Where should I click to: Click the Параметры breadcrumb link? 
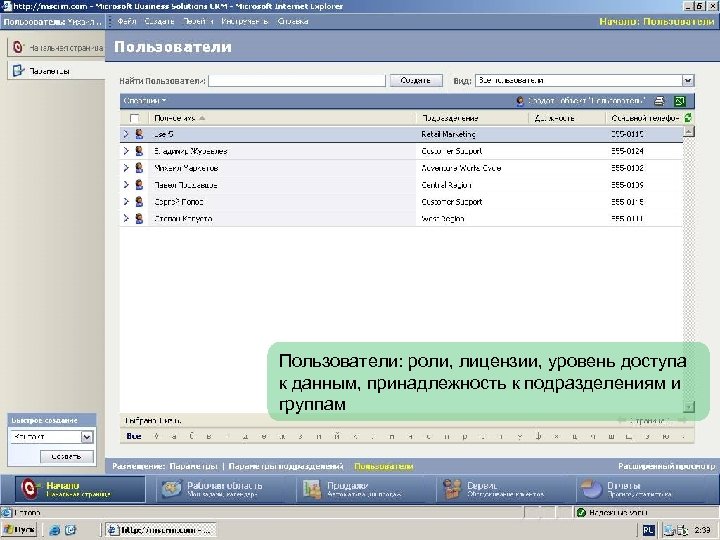[x=193, y=466]
